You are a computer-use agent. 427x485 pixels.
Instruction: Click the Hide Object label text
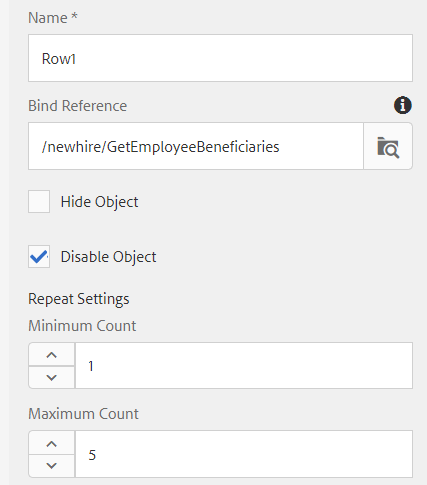point(99,202)
